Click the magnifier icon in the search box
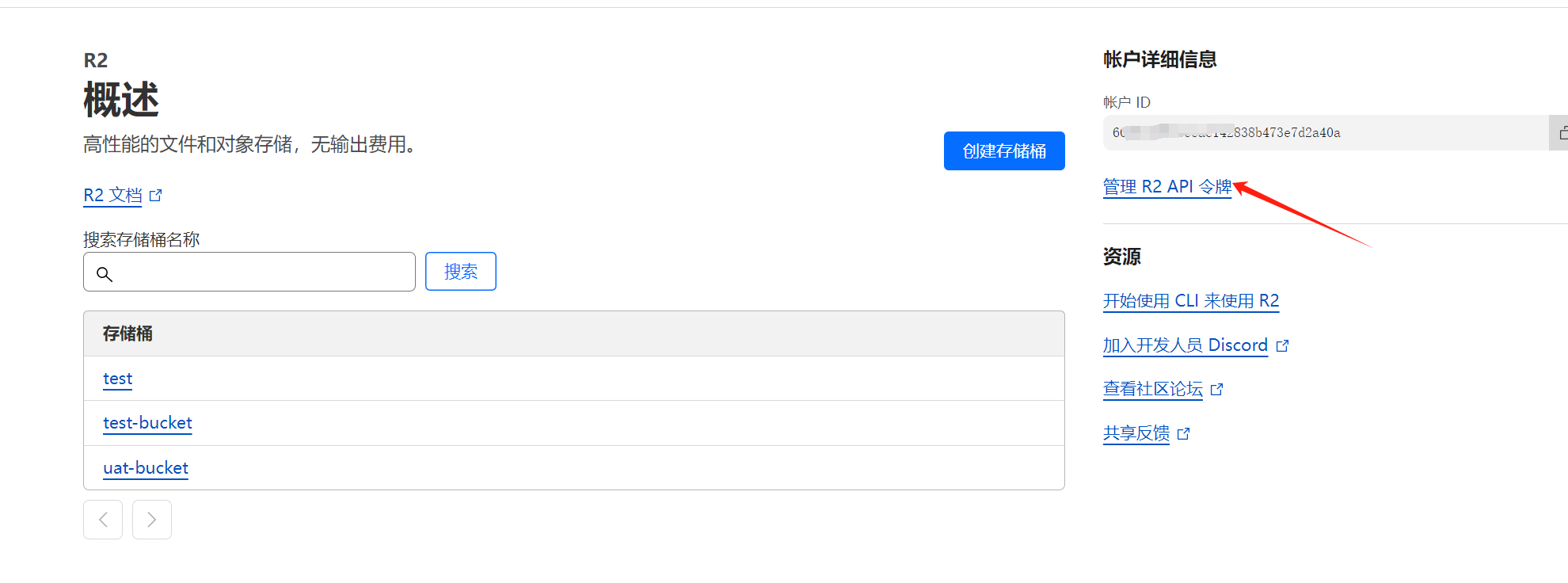 pos(105,274)
